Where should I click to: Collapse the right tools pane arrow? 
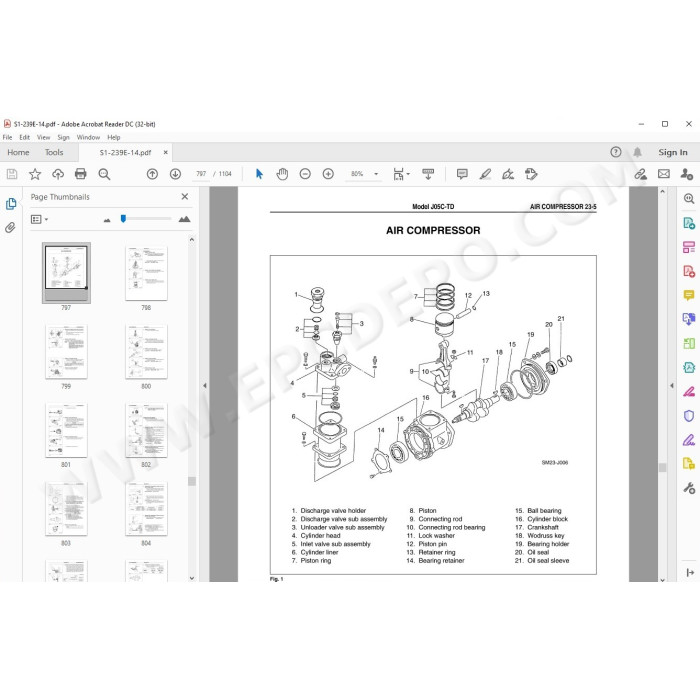pos(671,385)
